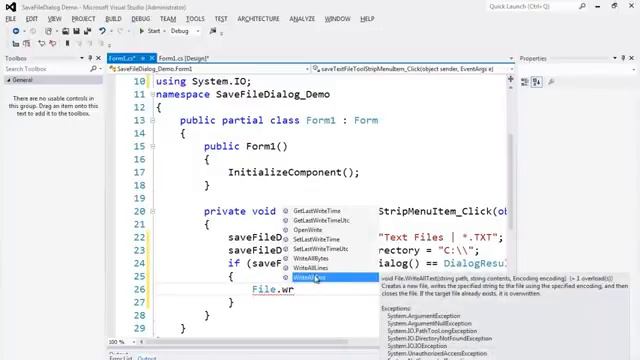This screenshot has height=360, width=640.
Task: Close the Properties panel
Action: coord(631,58)
